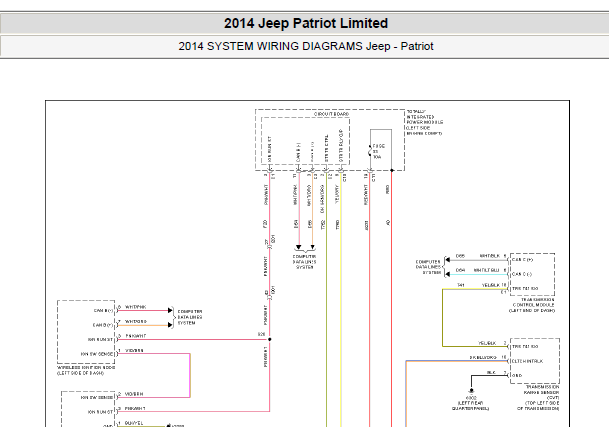Viewport: 609px width, 427px height.
Task: Click the 'CAN C (+)' pin label
Action: 522,260
